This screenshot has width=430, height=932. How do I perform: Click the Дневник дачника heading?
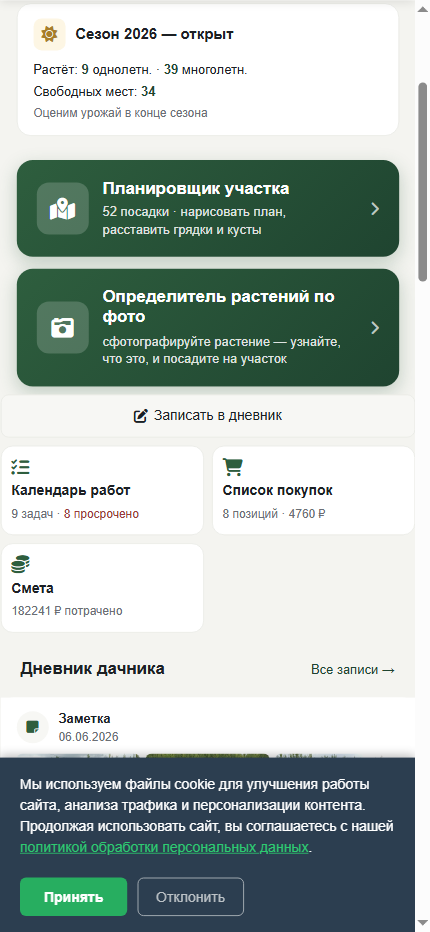pyautogui.click(x=92, y=669)
